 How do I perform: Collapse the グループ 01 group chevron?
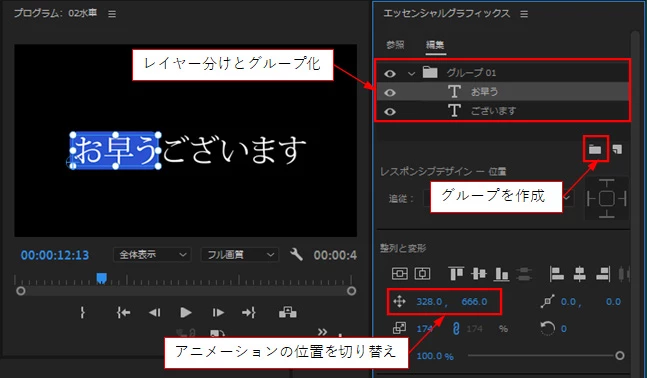click(411, 73)
